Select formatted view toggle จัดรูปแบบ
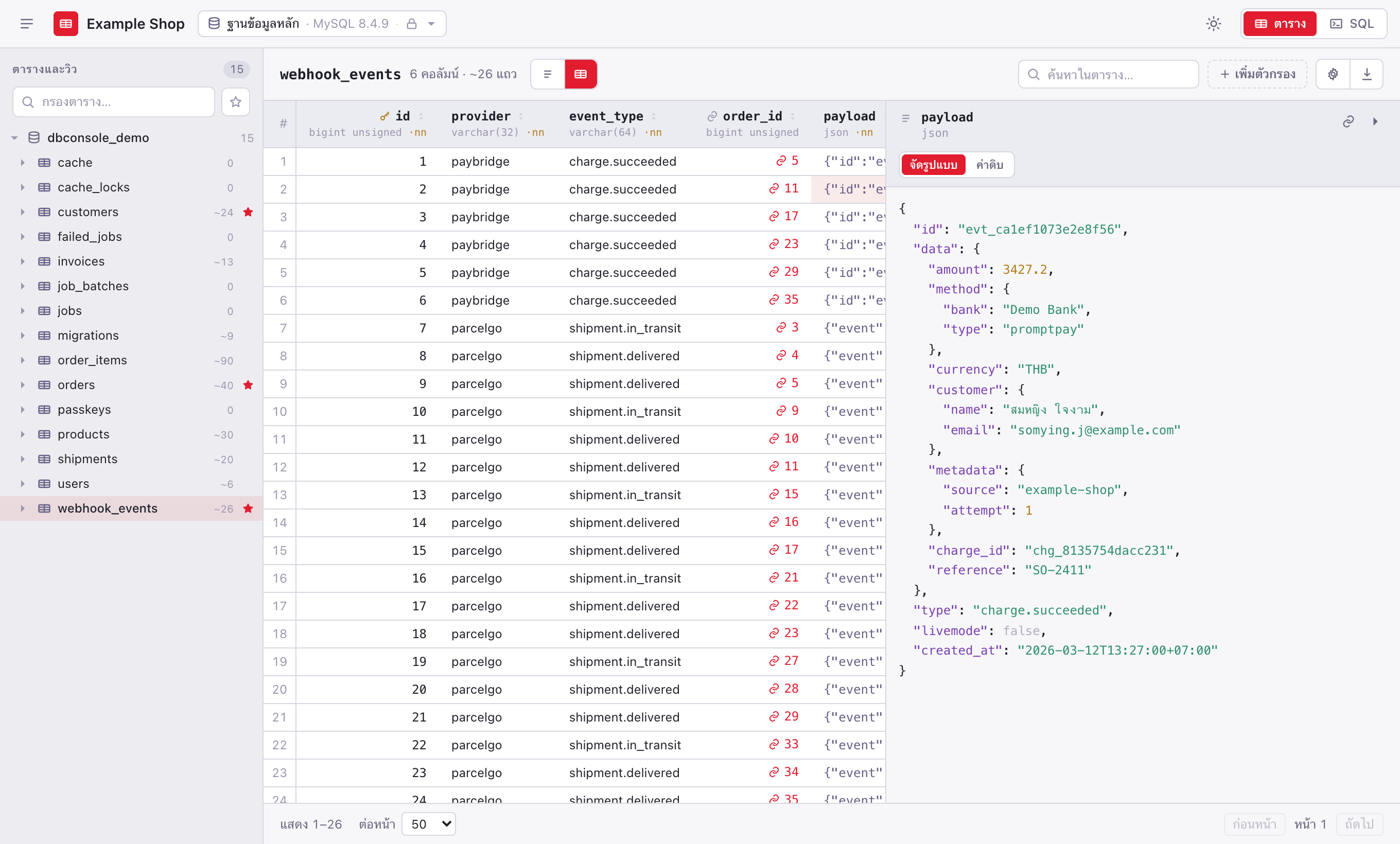The width and height of the screenshot is (1400, 844). coord(933,165)
